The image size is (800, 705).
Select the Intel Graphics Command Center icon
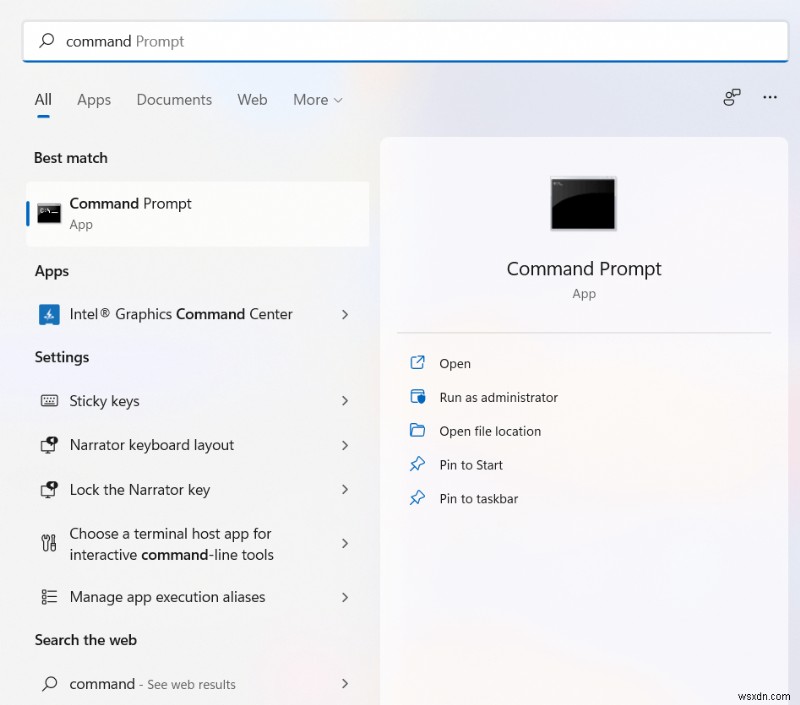tap(51, 314)
